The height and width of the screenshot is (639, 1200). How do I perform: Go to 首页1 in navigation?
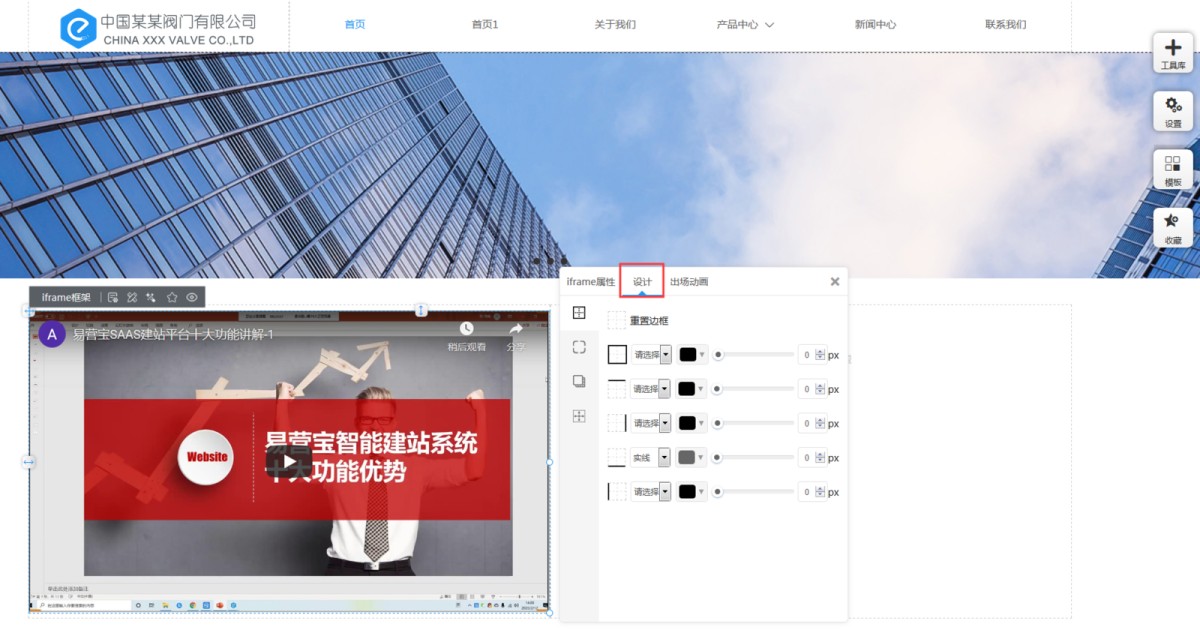[485, 25]
